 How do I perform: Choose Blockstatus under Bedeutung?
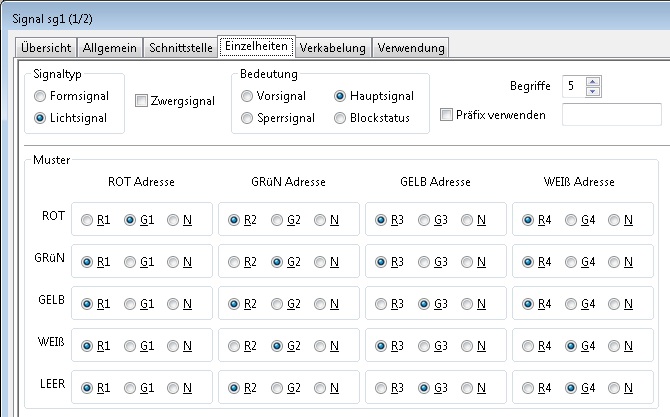[x=341, y=118]
